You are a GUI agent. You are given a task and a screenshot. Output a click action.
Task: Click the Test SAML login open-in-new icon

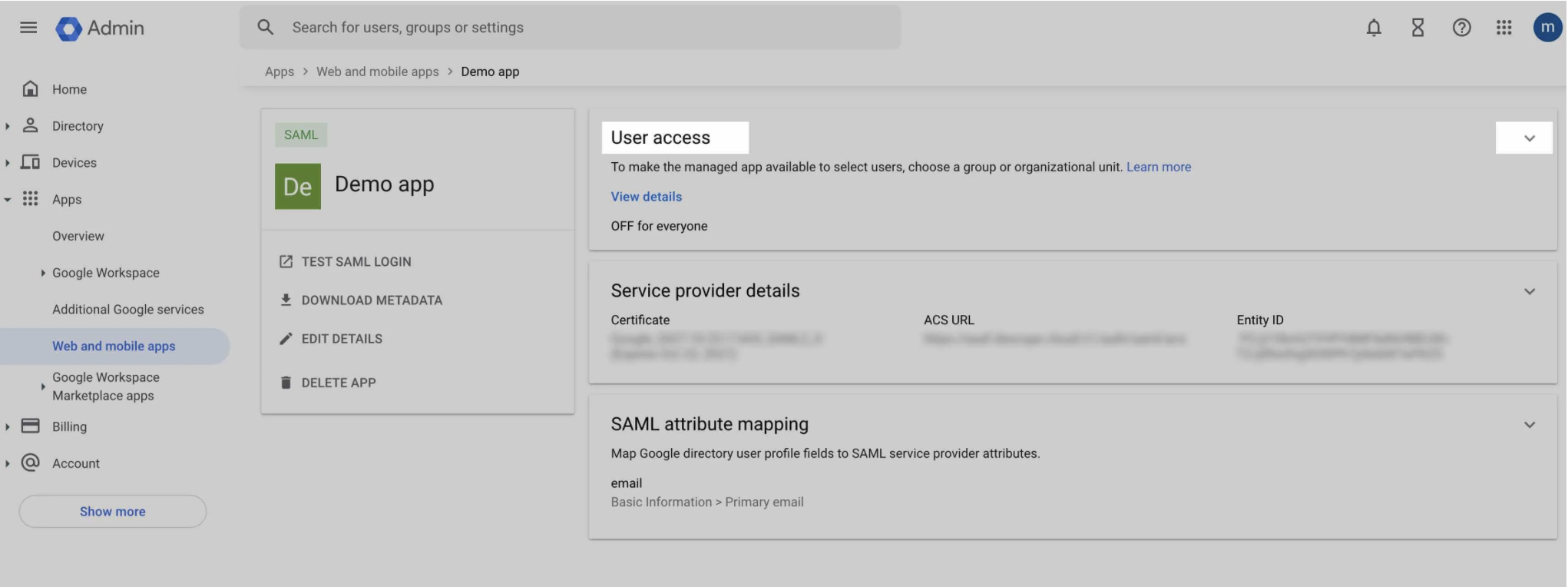point(286,262)
